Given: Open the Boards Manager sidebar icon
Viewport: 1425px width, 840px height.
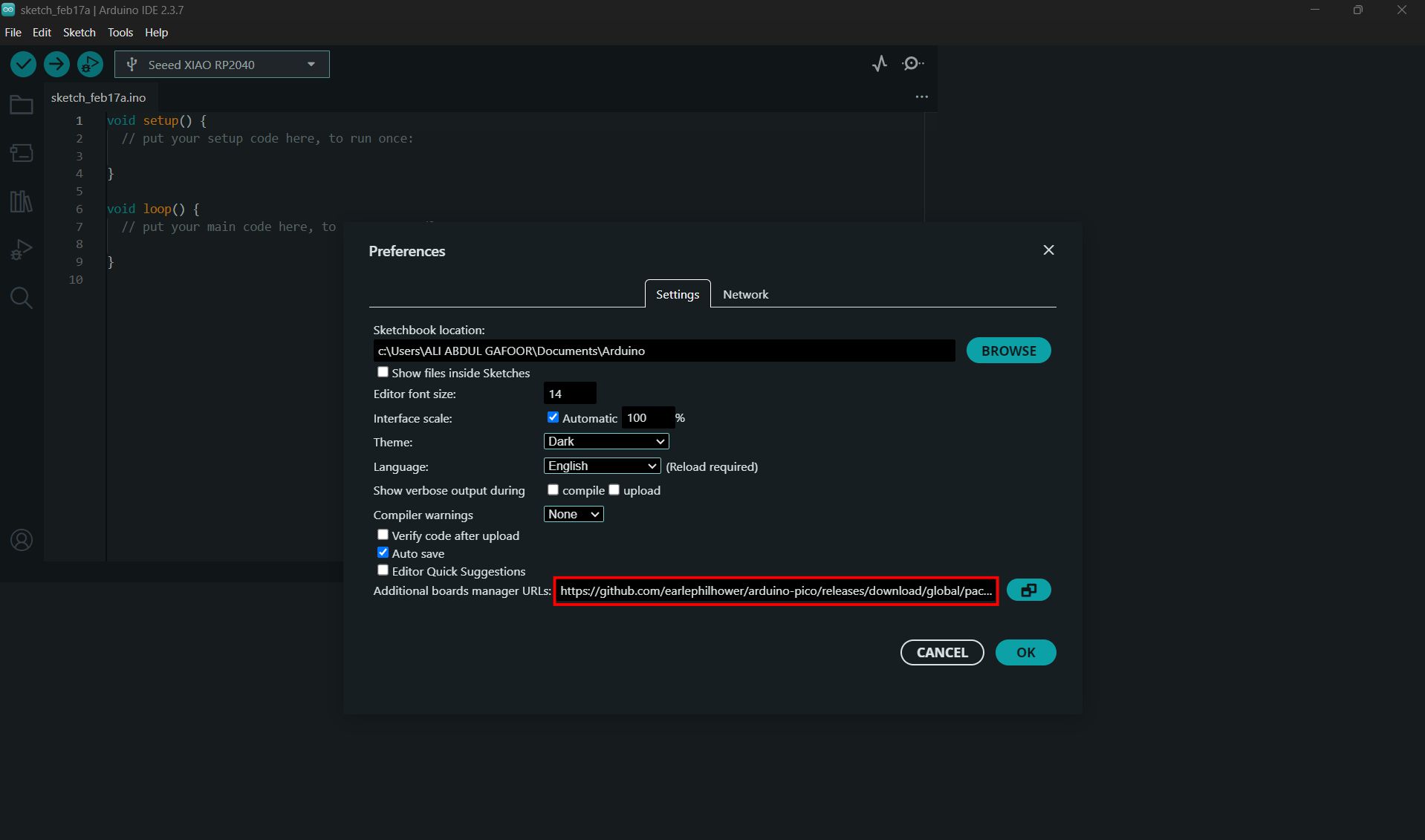Looking at the screenshot, I should click(22, 153).
